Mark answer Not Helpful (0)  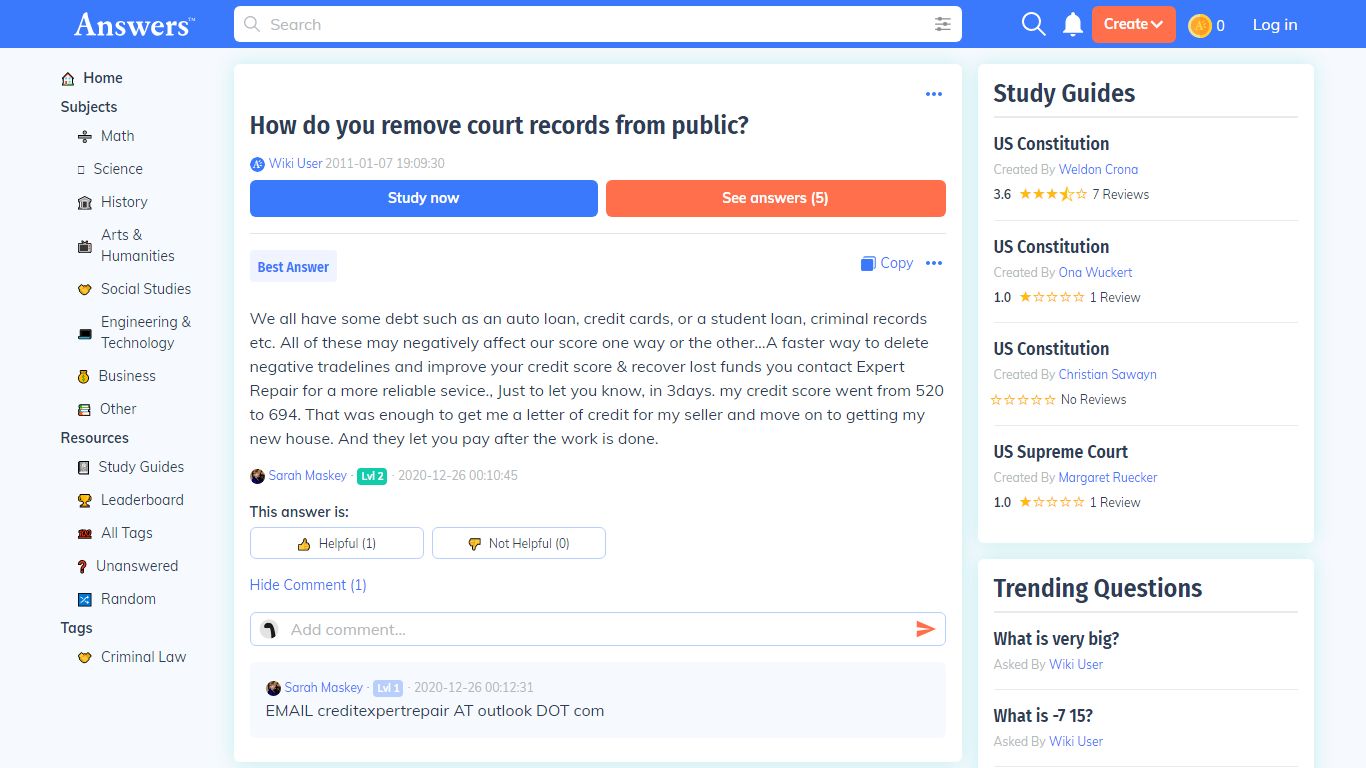tap(519, 543)
